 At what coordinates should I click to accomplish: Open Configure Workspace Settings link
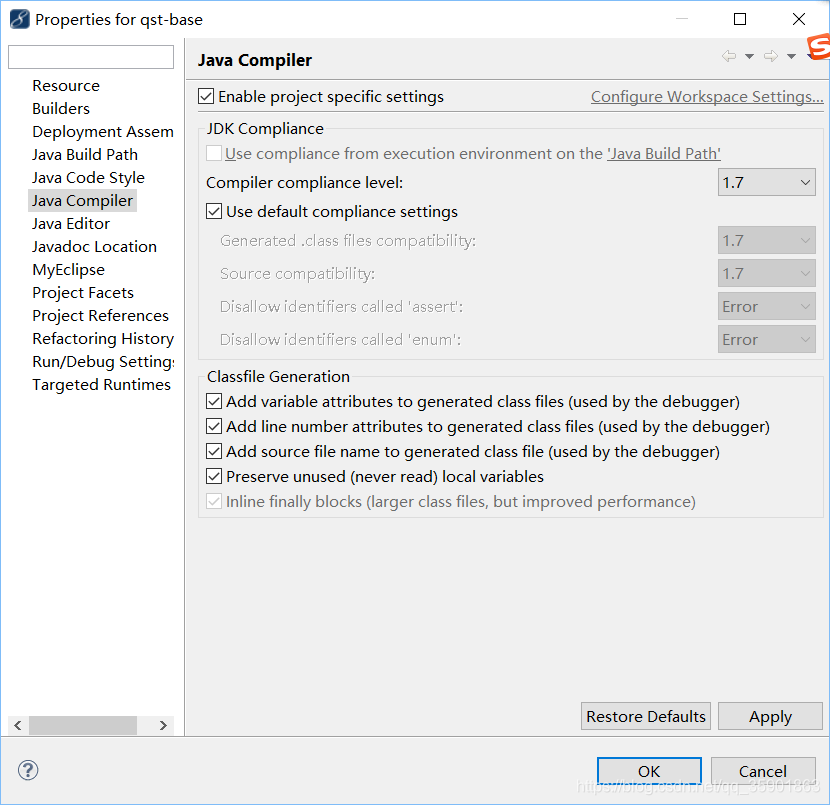click(706, 96)
